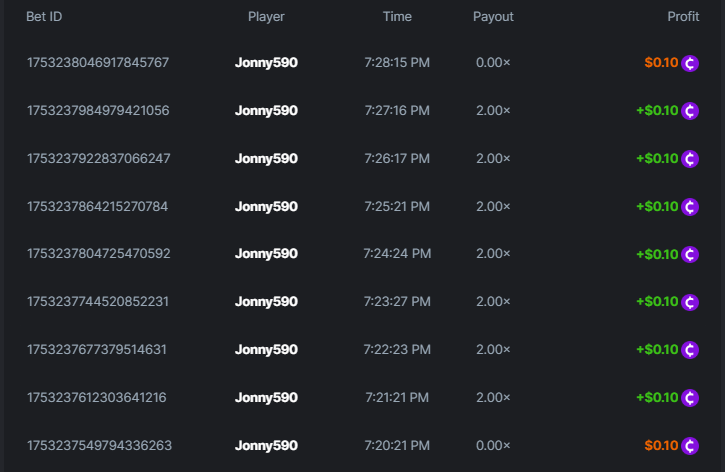The image size is (725, 472).
Task: Click the coin icon in the 7:22:23 PM row
Action: click(690, 350)
